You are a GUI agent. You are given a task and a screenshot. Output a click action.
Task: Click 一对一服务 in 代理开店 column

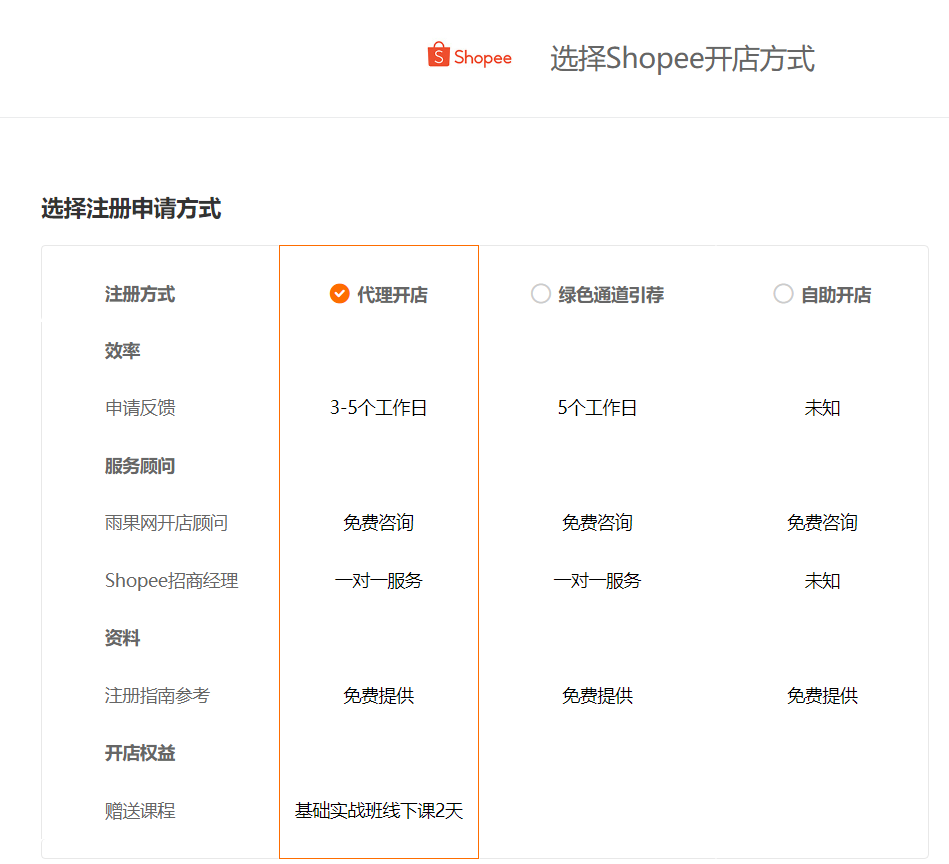coord(379,581)
